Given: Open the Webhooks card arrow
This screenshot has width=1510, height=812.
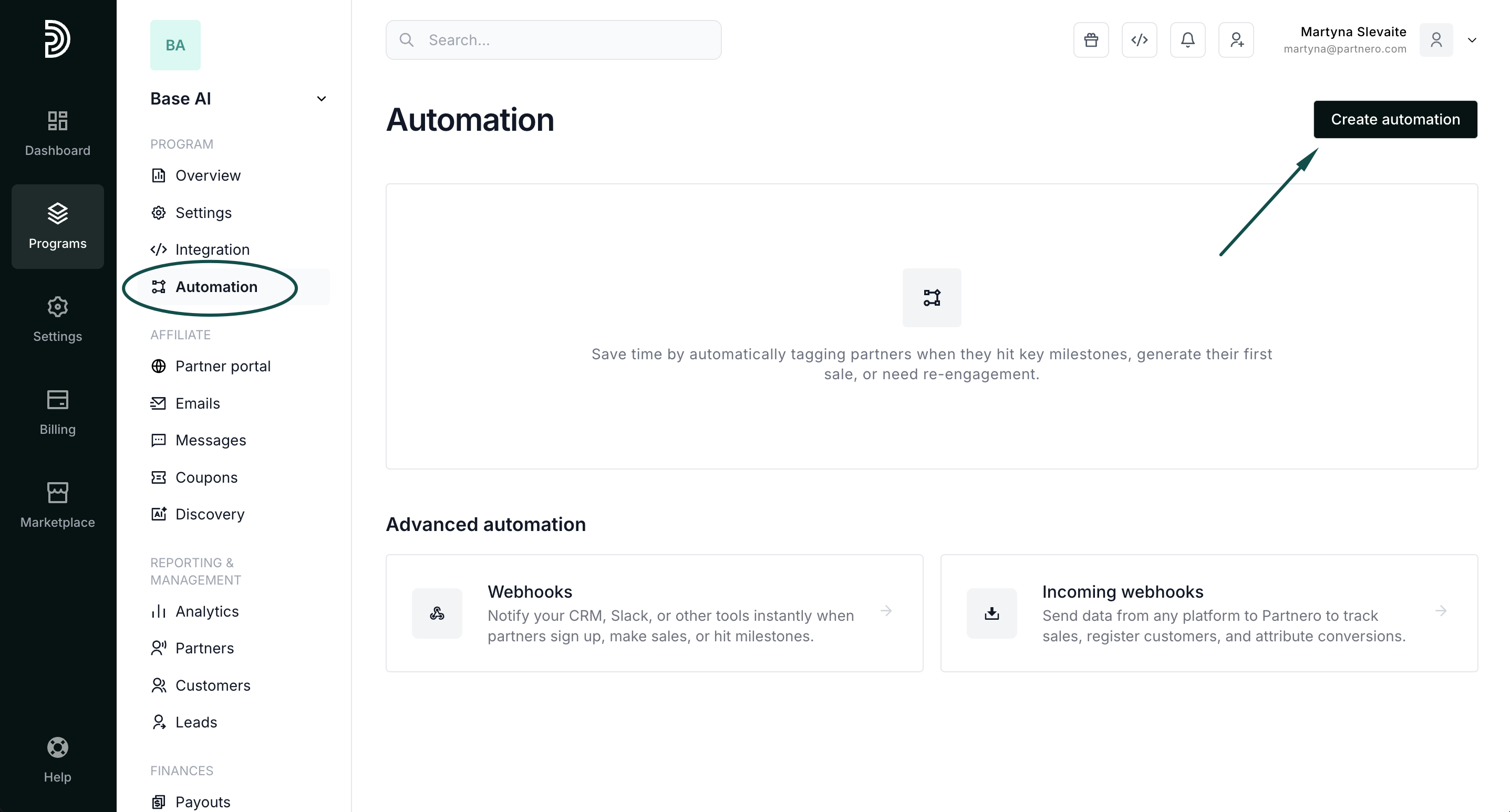Looking at the screenshot, I should (886, 611).
